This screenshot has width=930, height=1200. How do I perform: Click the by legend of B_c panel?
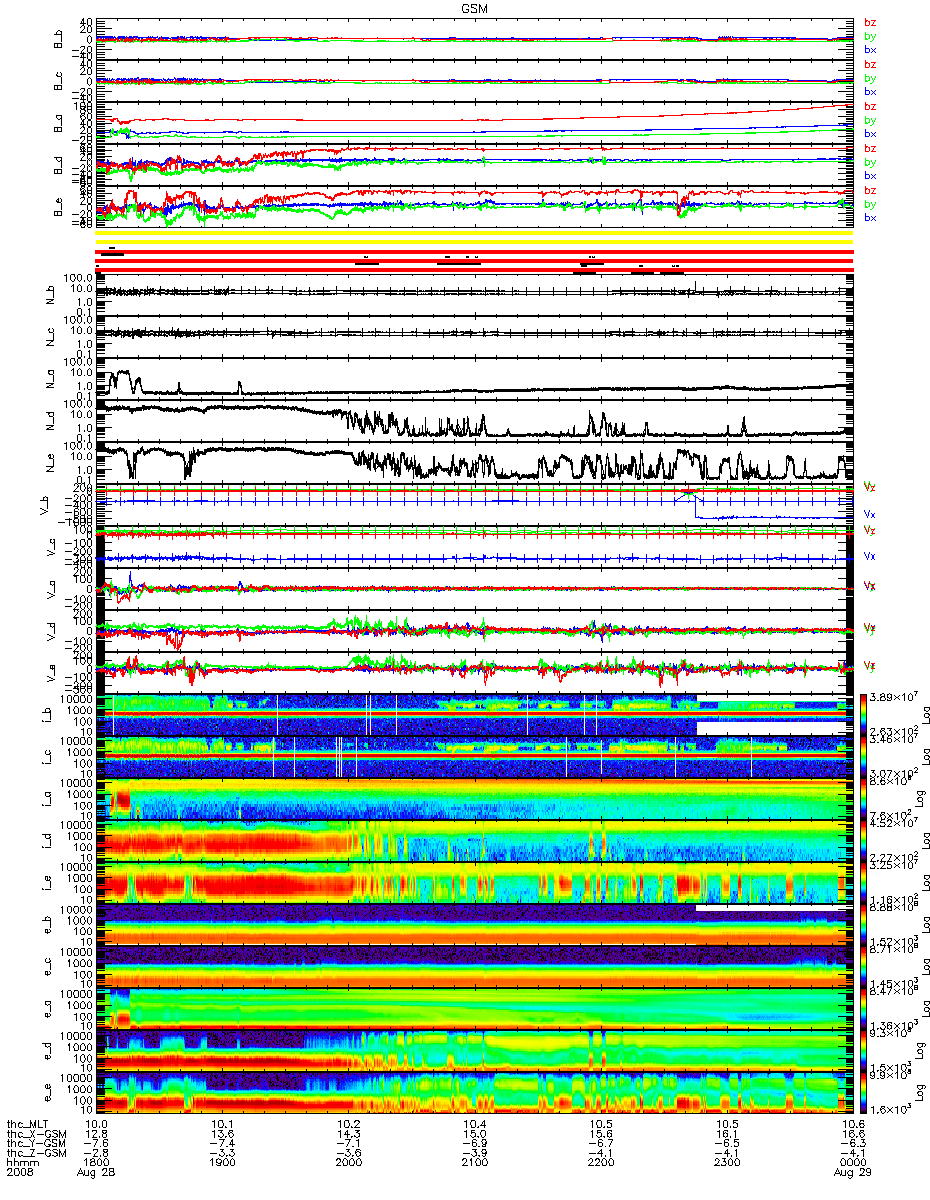tap(869, 78)
